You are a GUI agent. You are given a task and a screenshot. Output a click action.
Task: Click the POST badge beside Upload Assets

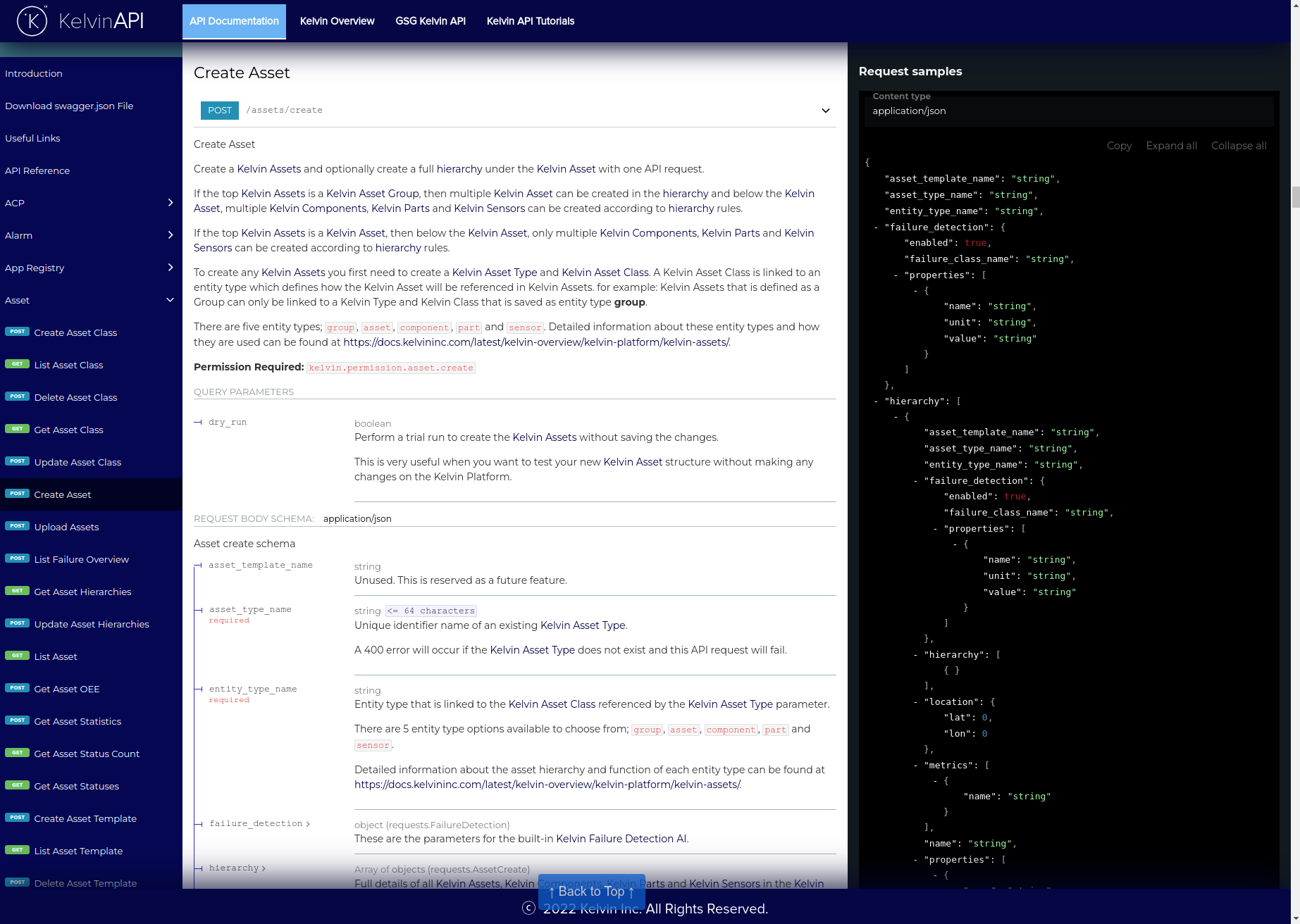point(17,526)
